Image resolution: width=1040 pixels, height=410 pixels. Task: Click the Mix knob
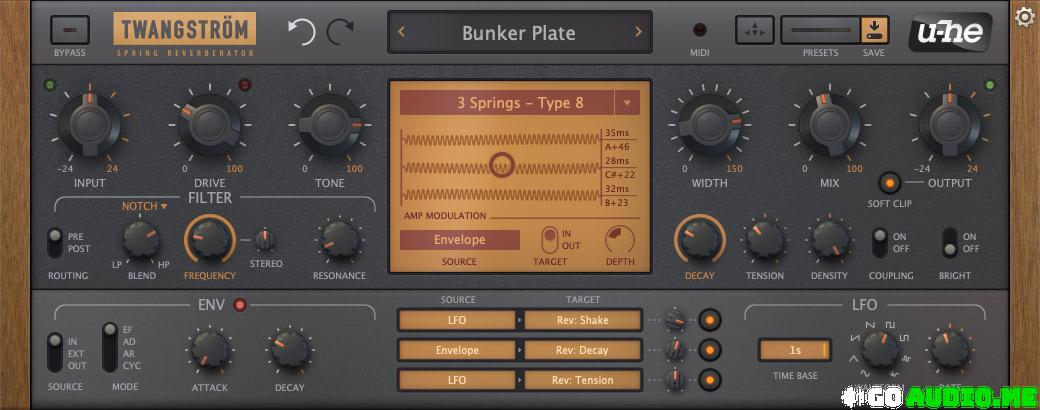[830, 124]
